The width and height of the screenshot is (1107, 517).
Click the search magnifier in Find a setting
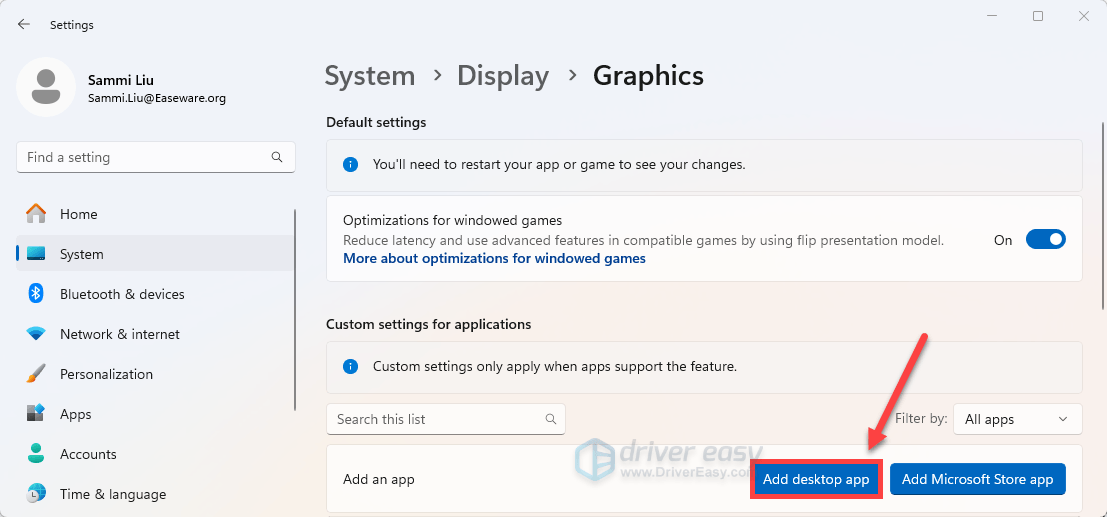tap(277, 157)
